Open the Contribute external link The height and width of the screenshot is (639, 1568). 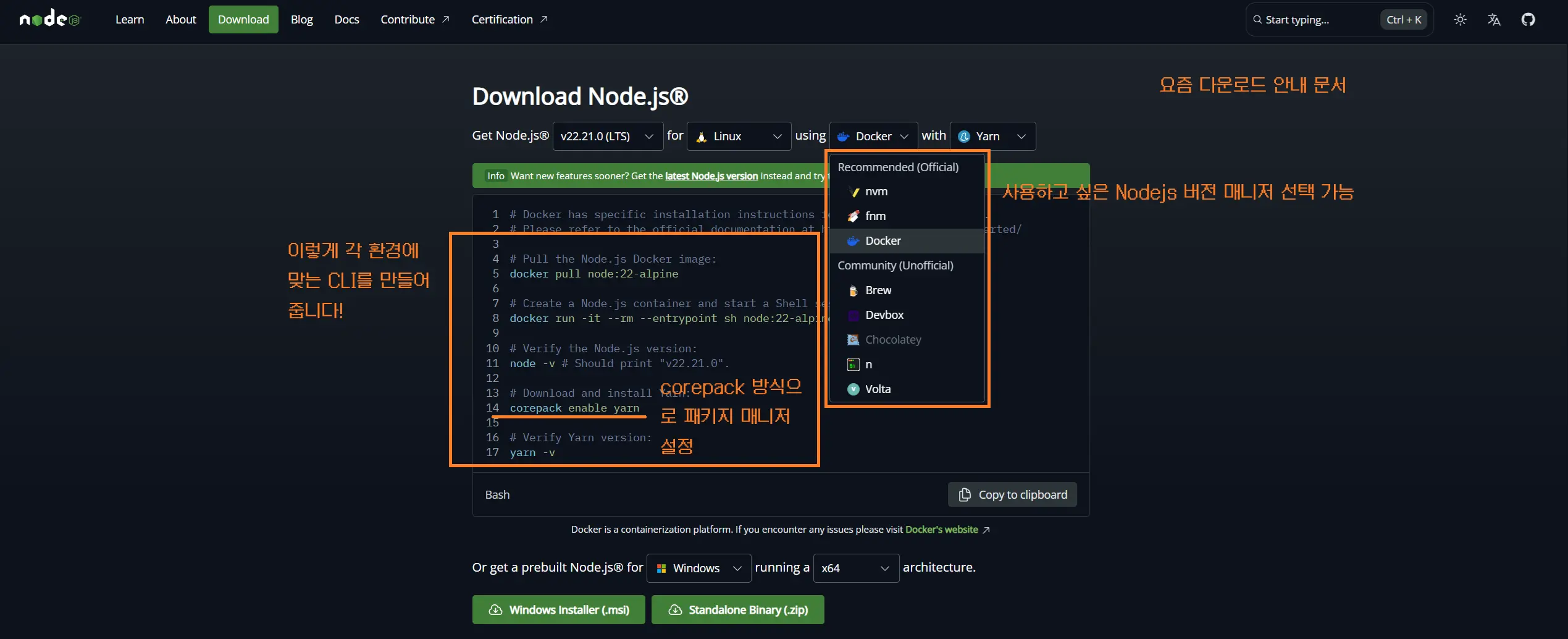(415, 19)
